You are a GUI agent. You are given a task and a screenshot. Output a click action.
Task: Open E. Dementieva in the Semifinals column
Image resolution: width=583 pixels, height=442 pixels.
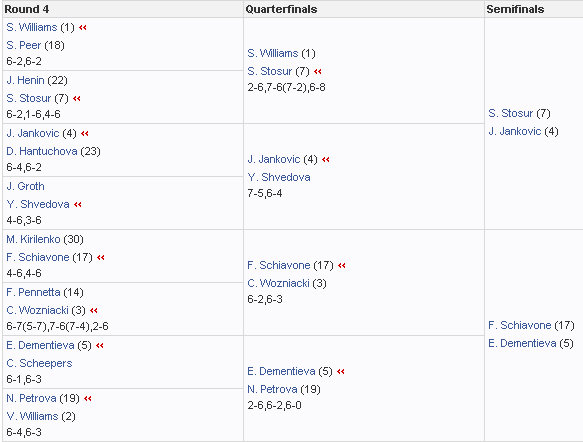click(522, 343)
